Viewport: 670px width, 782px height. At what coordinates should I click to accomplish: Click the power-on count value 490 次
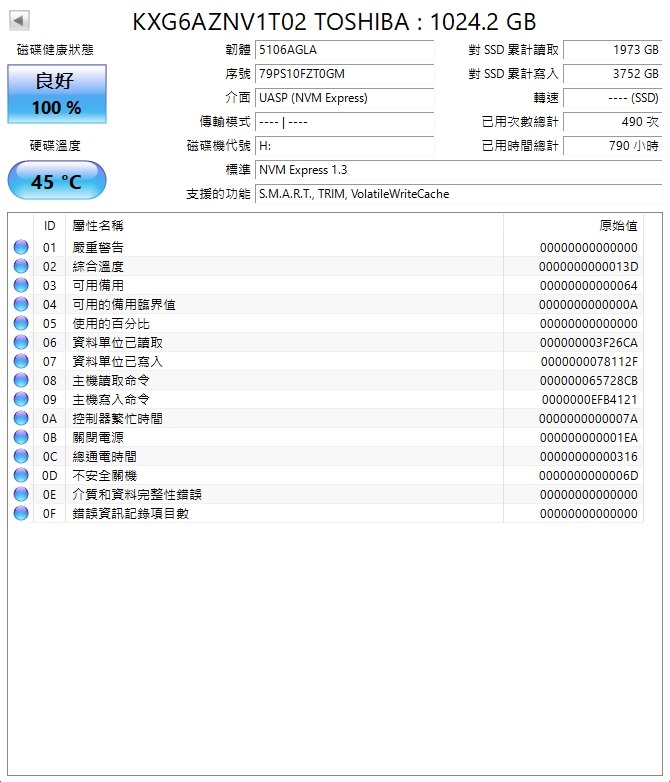(613, 122)
